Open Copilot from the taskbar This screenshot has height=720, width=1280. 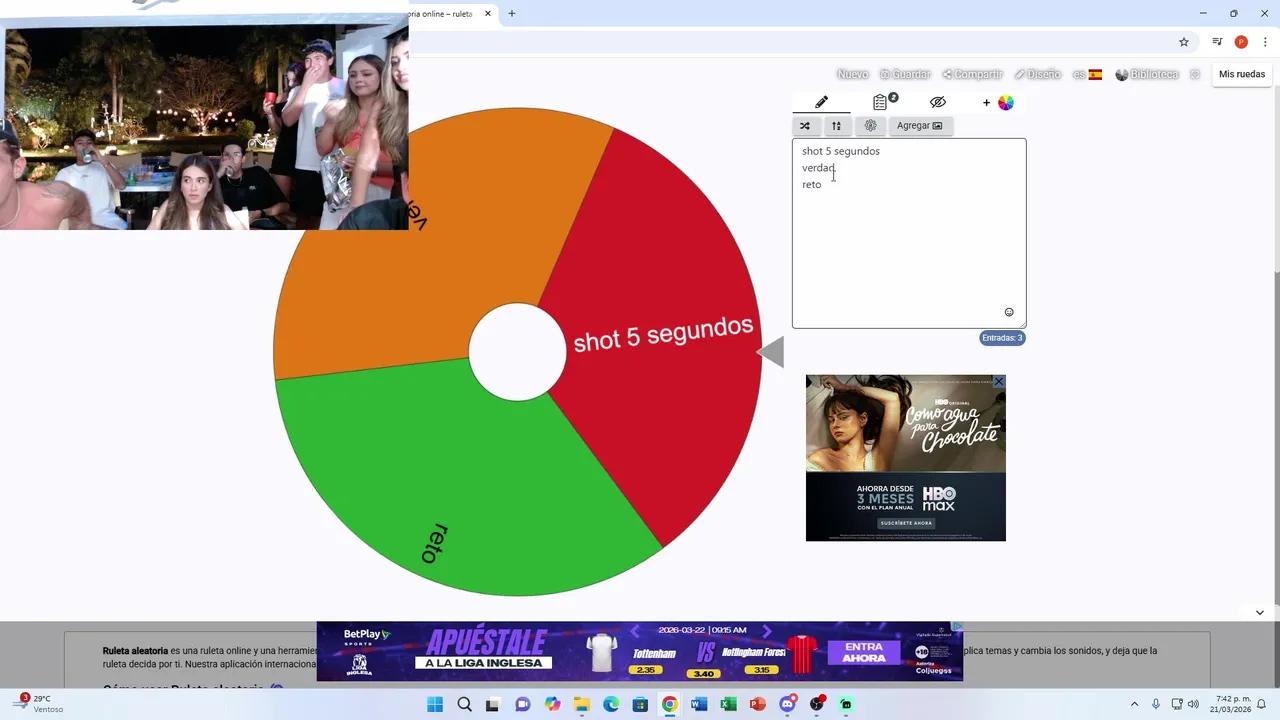(x=552, y=704)
